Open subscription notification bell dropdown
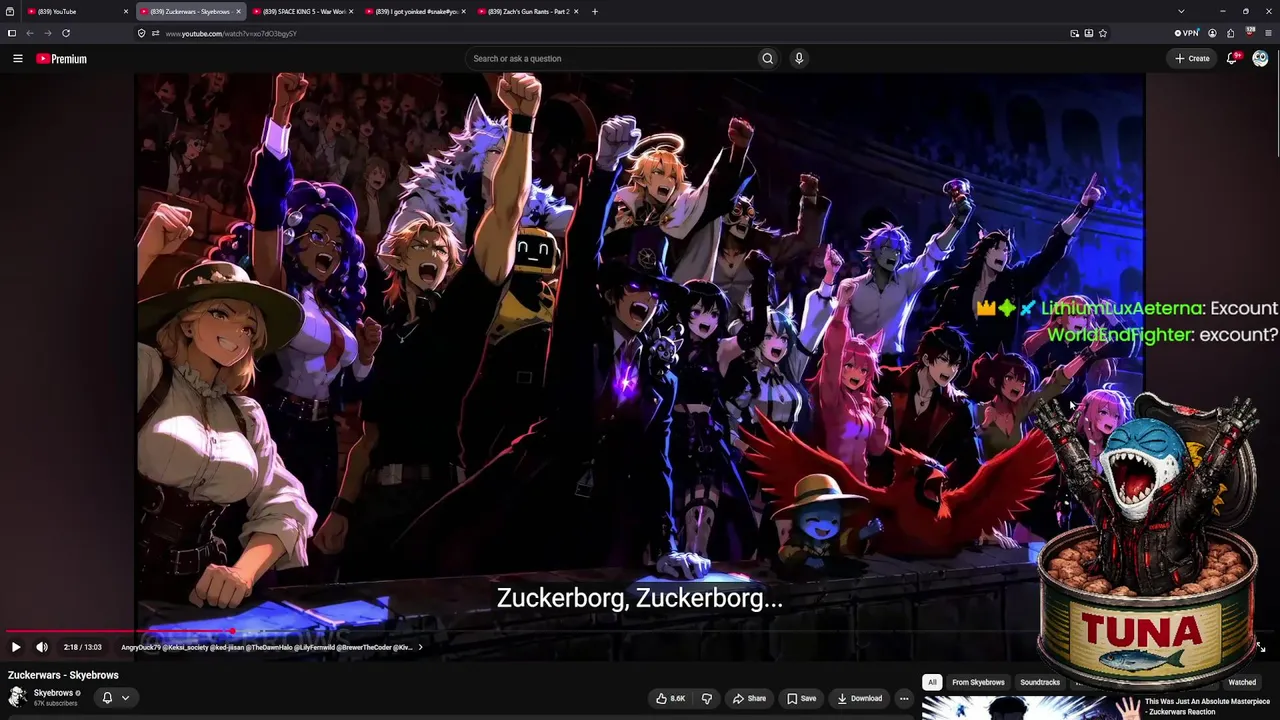The width and height of the screenshot is (1280, 720). coord(116,697)
